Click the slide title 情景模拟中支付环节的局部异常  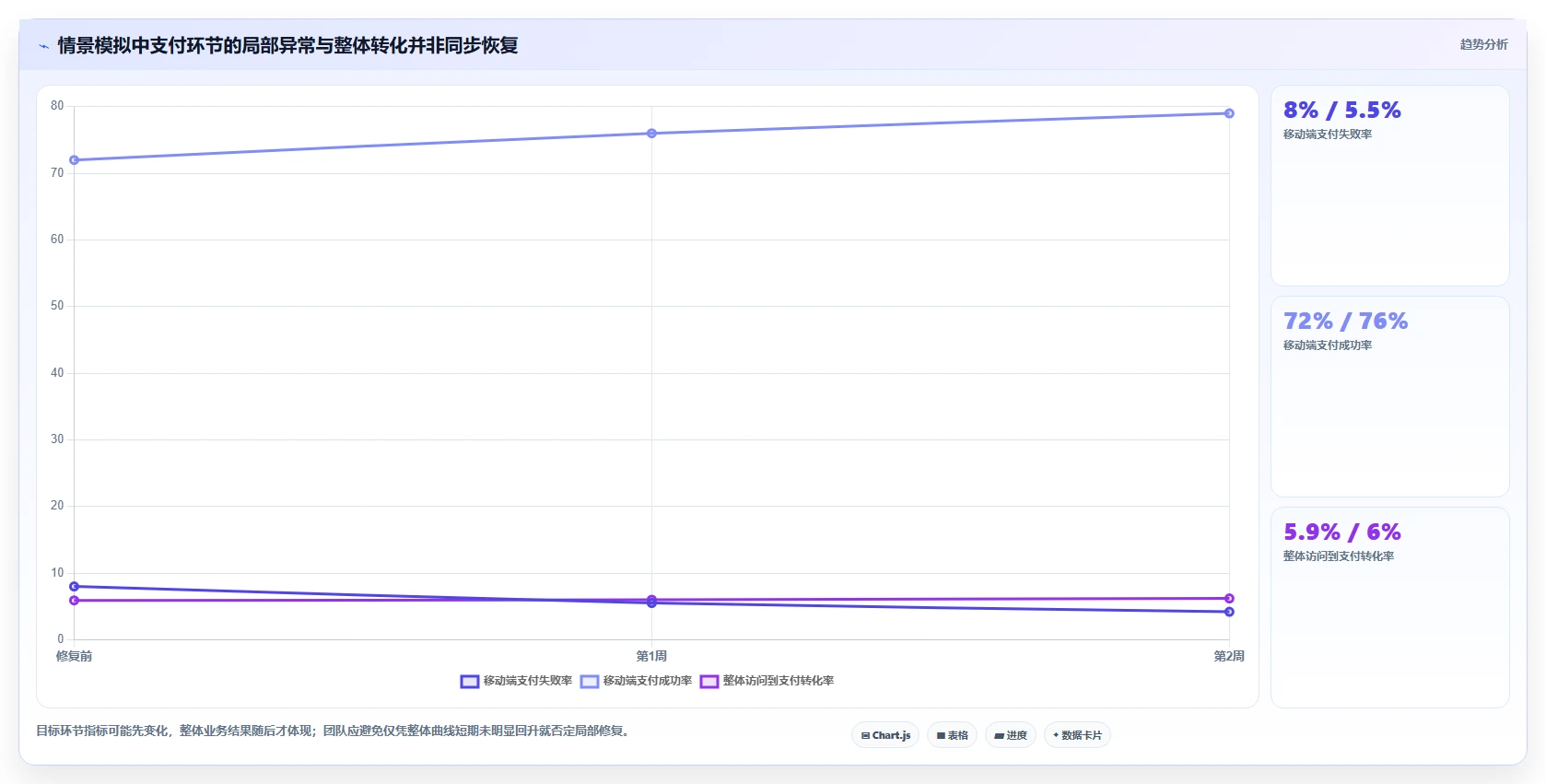(287, 45)
